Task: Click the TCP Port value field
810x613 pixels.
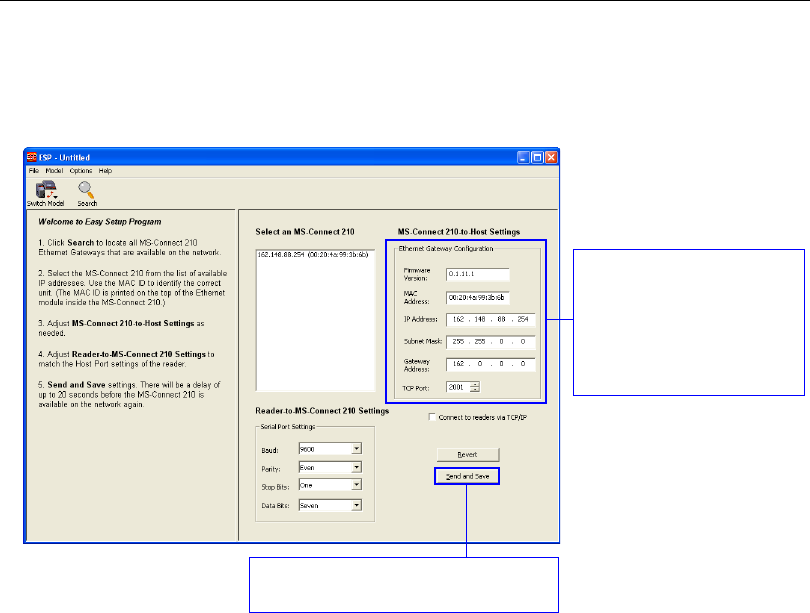Action: (458, 387)
